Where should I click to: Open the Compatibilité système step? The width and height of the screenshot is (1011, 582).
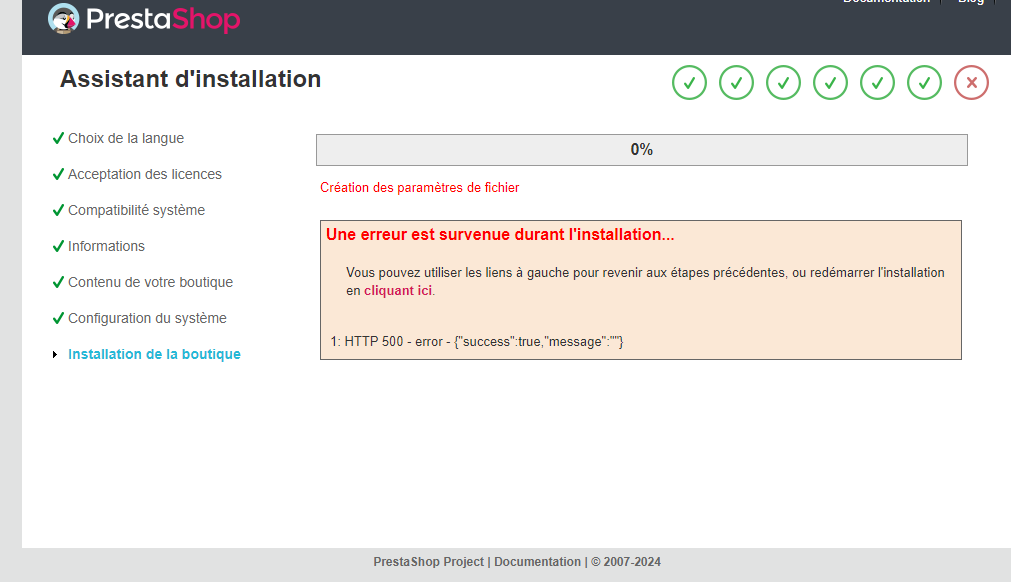[136, 210]
